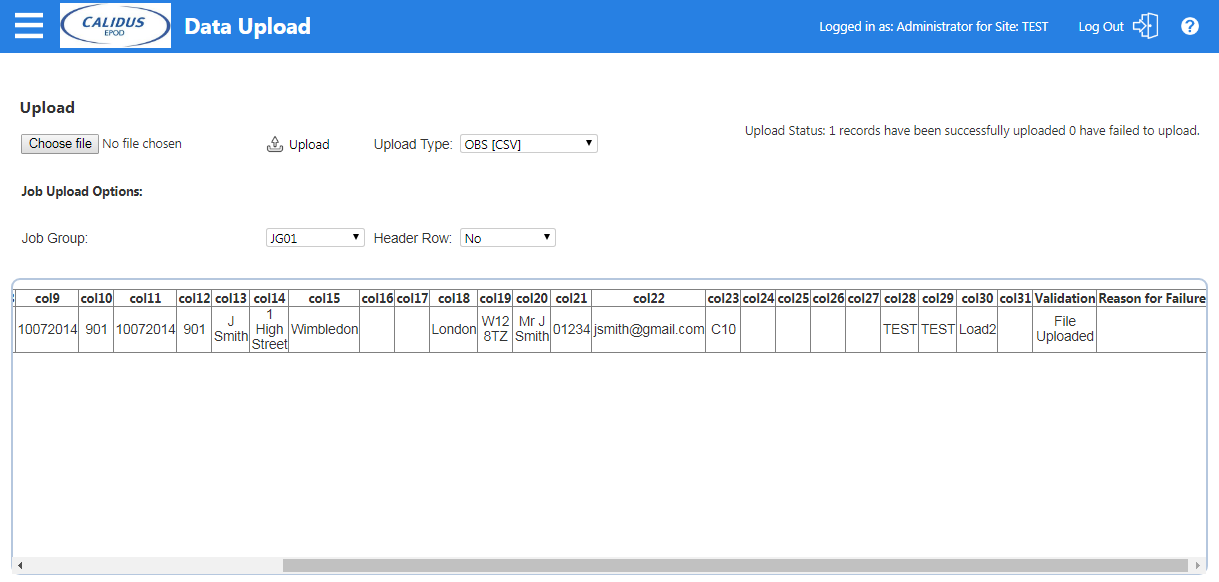Open the Job Group JG01 dropdown
The width and height of the screenshot is (1219, 582).
315,238
